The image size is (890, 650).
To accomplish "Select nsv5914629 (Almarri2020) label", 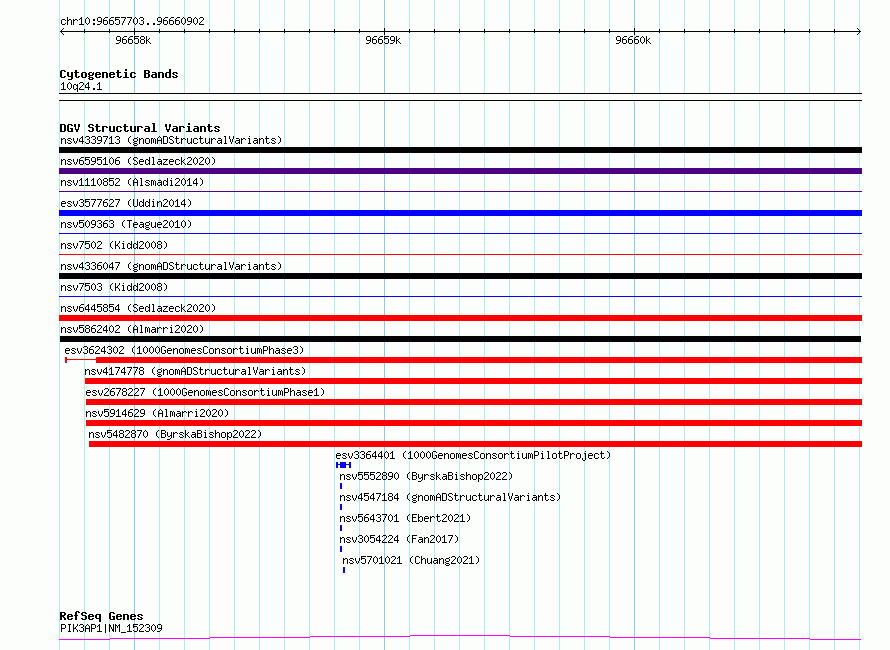I will 157,413.
